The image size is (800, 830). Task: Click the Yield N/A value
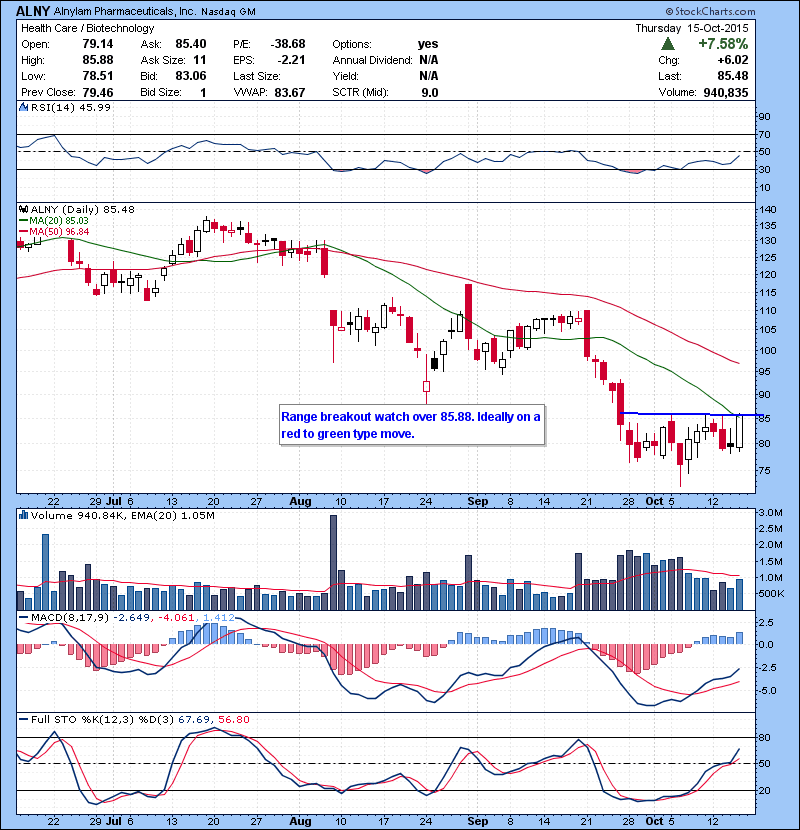tap(429, 76)
